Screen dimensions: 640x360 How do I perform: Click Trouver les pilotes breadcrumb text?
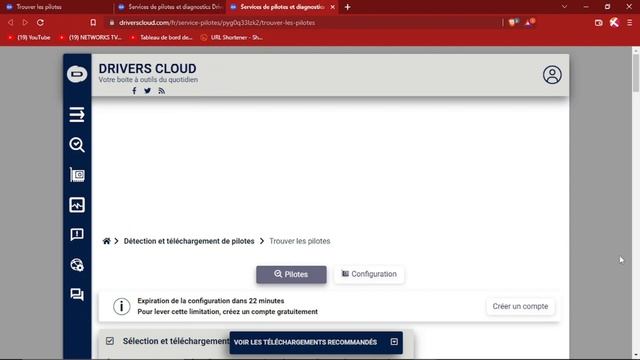pyautogui.click(x=300, y=241)
